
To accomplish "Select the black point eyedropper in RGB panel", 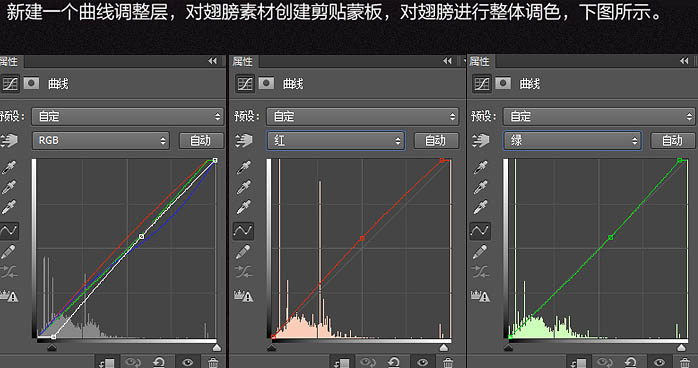I will (x=9, y=167).
